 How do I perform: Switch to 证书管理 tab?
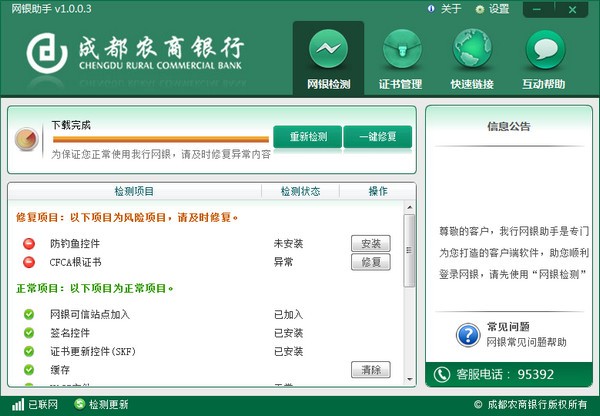click(400, 58)
